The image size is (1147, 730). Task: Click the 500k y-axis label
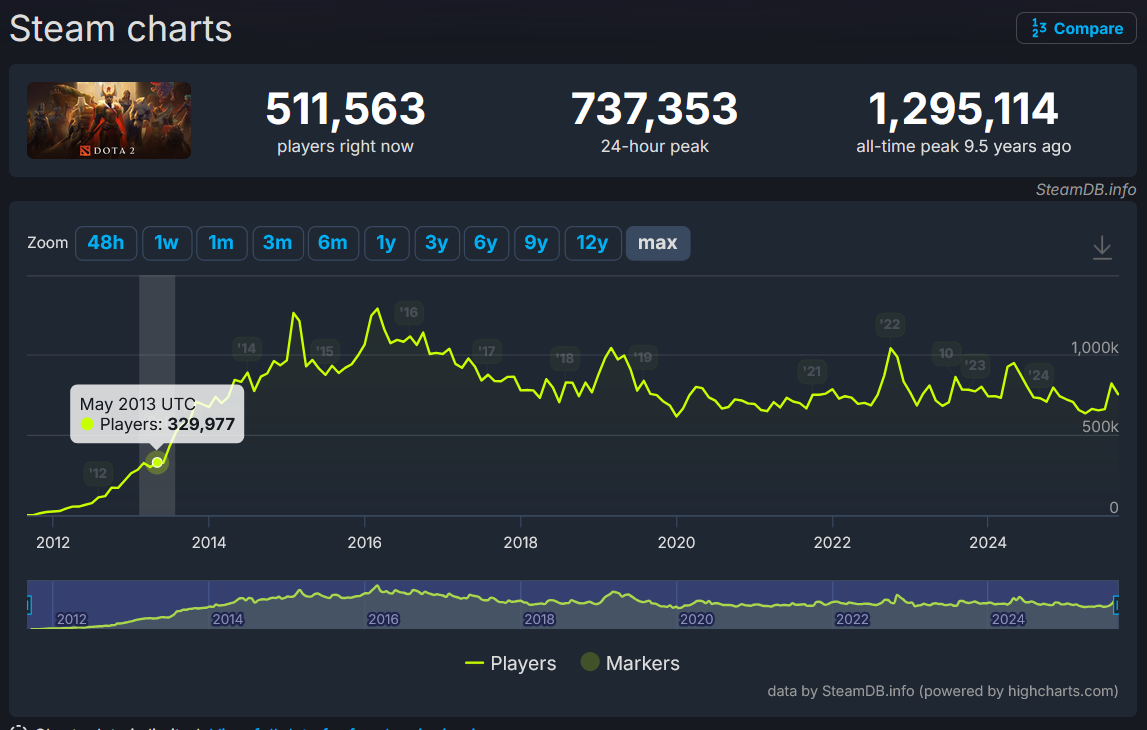1100,426
